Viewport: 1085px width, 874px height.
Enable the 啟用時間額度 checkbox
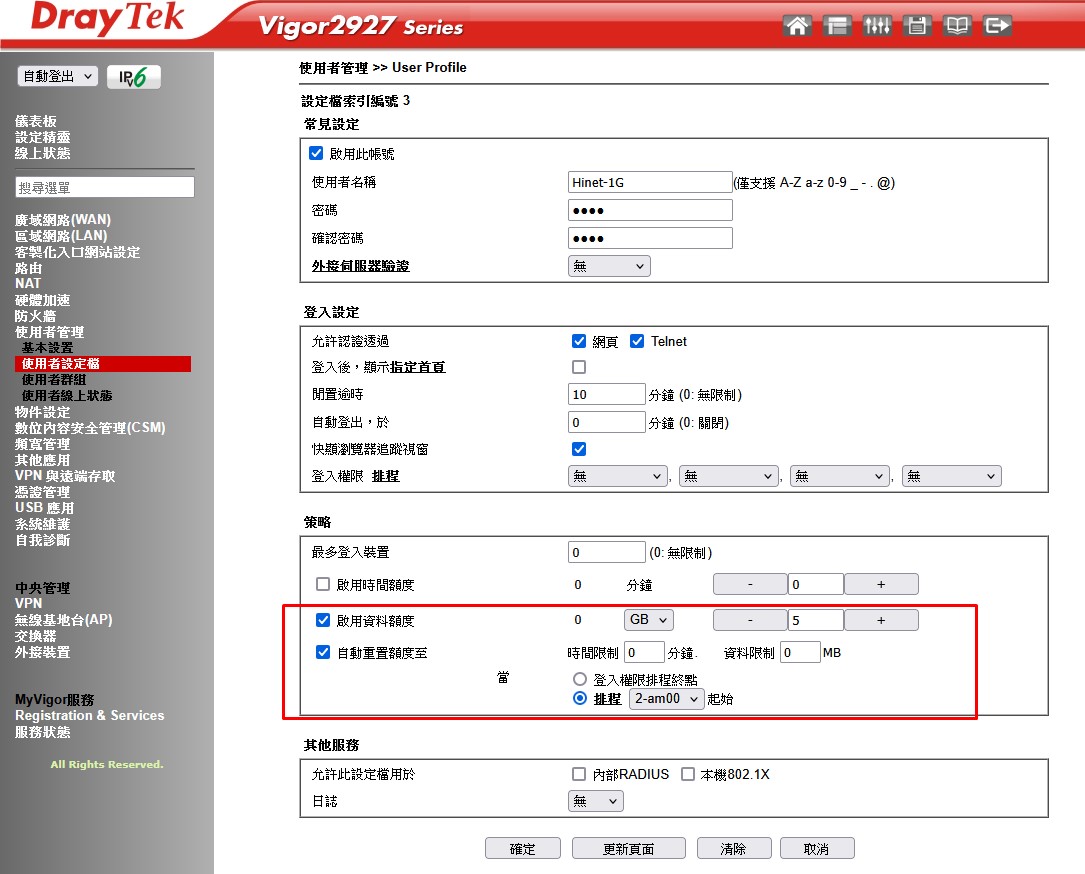pyautogui.click(x=323, y=584)
